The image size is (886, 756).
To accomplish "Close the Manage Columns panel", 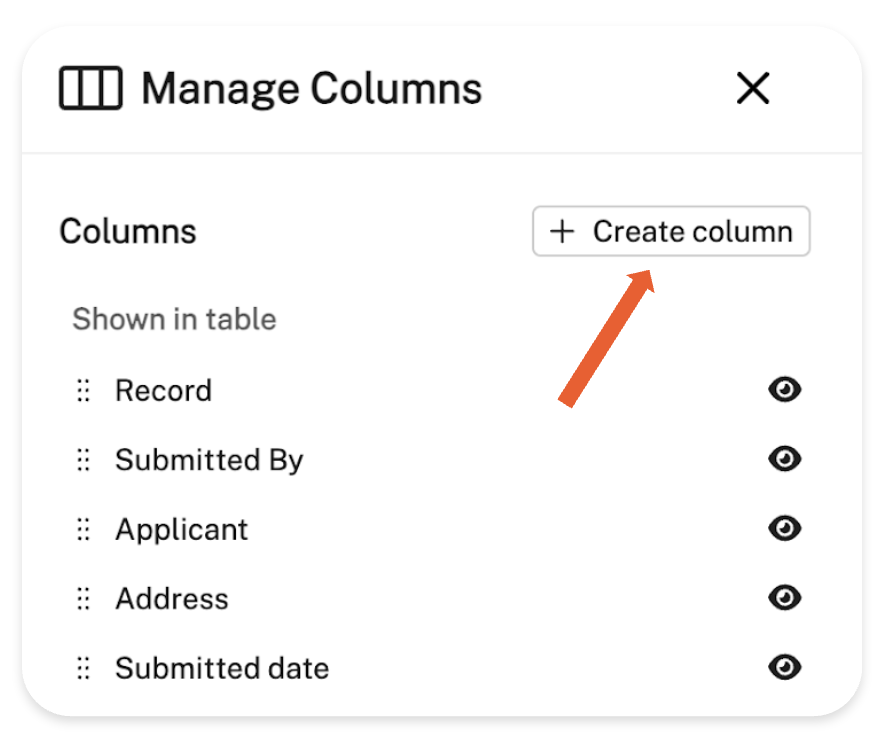I will [752, 89].
